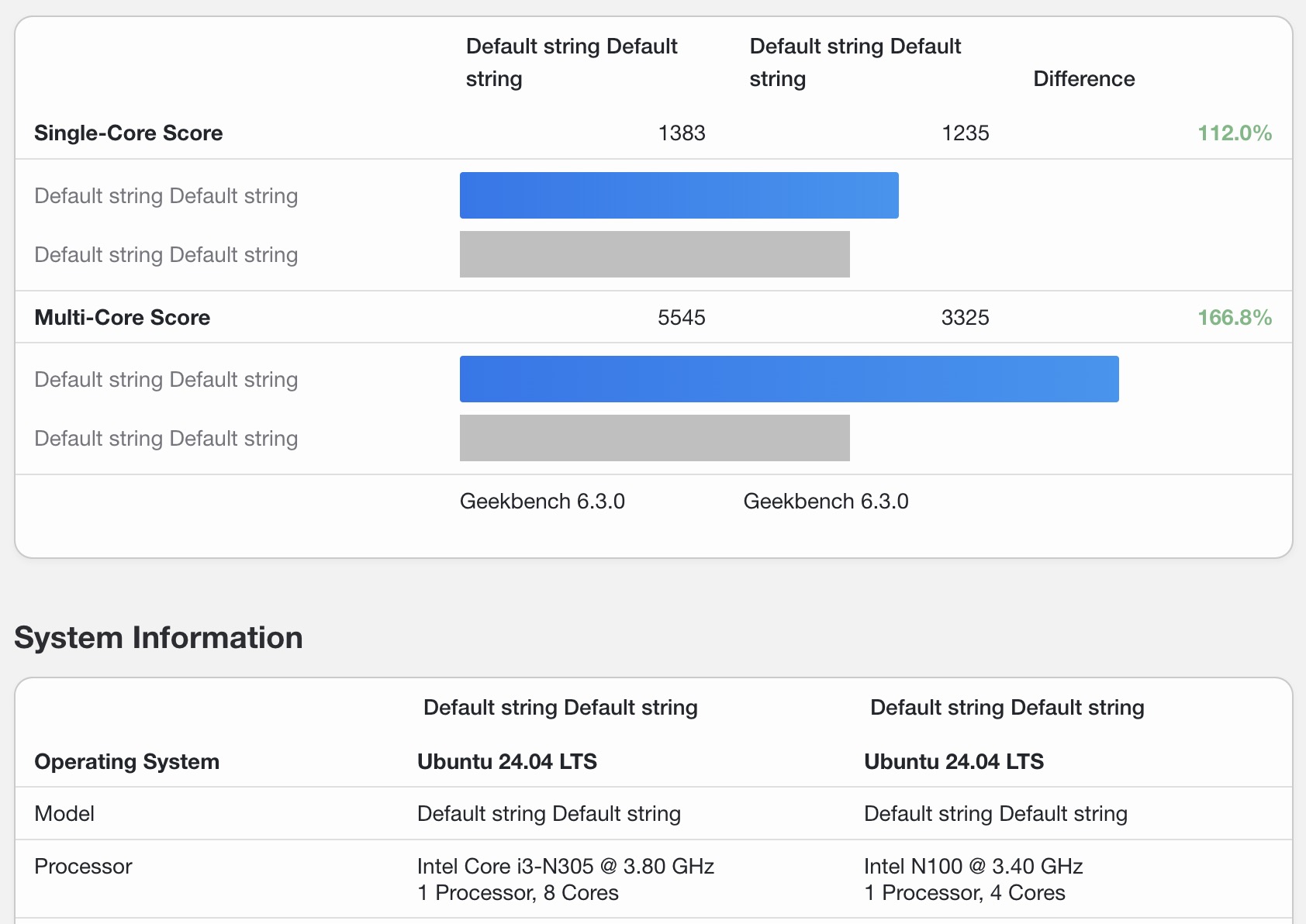Click the 5545 multi-core score value
This screenshot has height=924, width=1306.
682,318
